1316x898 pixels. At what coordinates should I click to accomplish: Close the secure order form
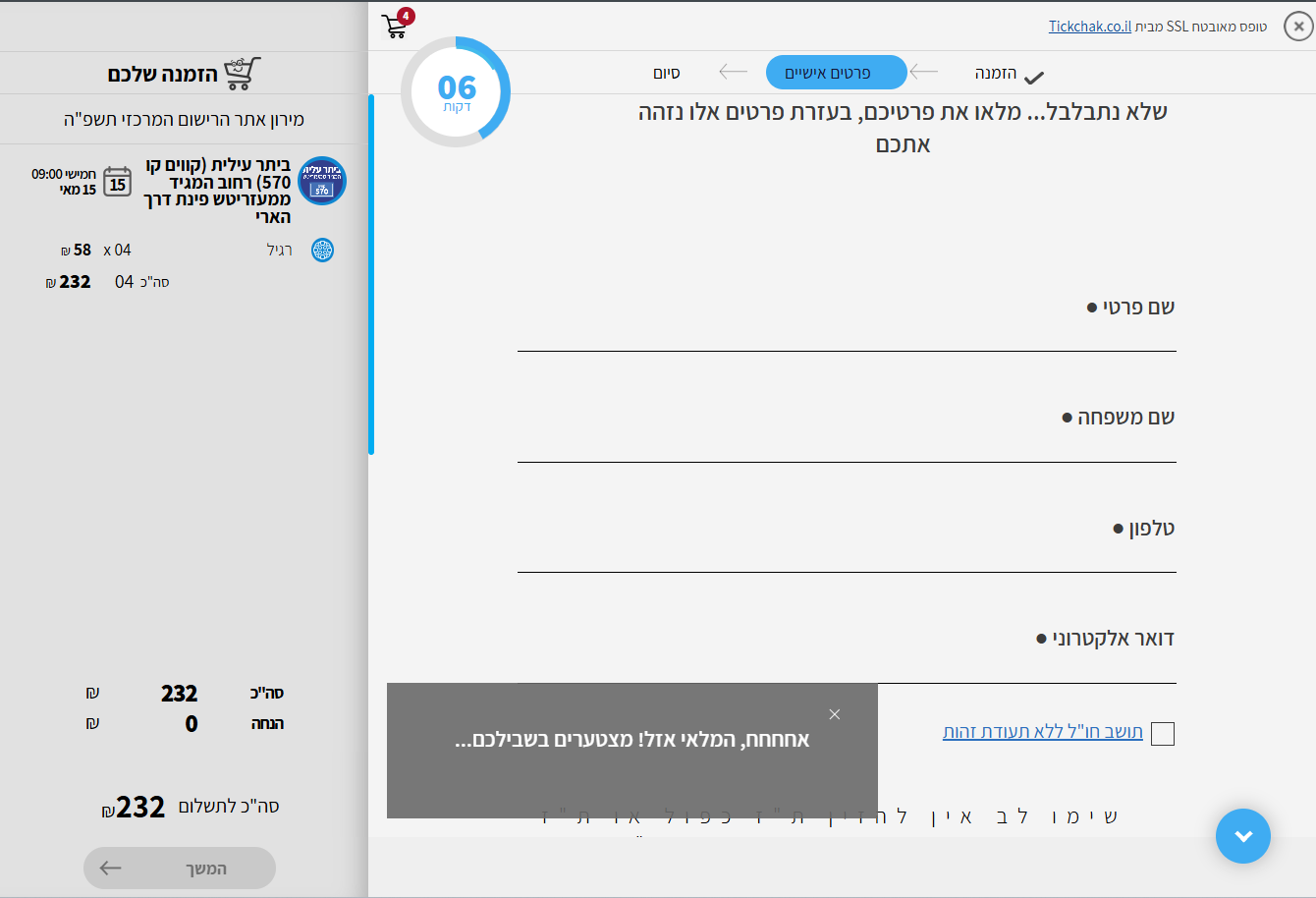(1297, 27)
